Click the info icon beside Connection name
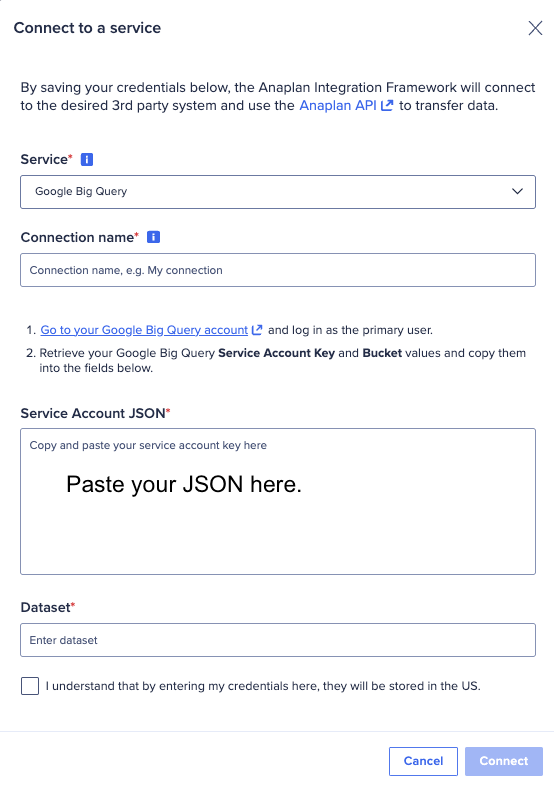The height and width of the screenshot is (789, 554). pos(153,237)
